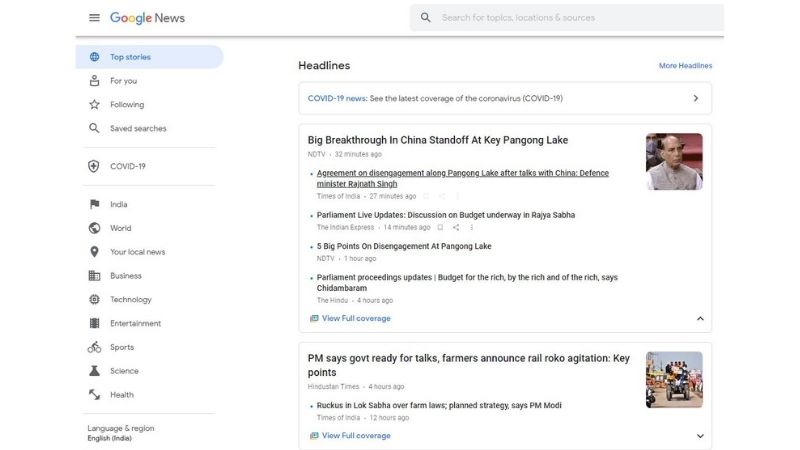This screenshot has height=450, width=800.
Task: Open Chidambaram Budget for the rich article
Action: coord(467,283)
